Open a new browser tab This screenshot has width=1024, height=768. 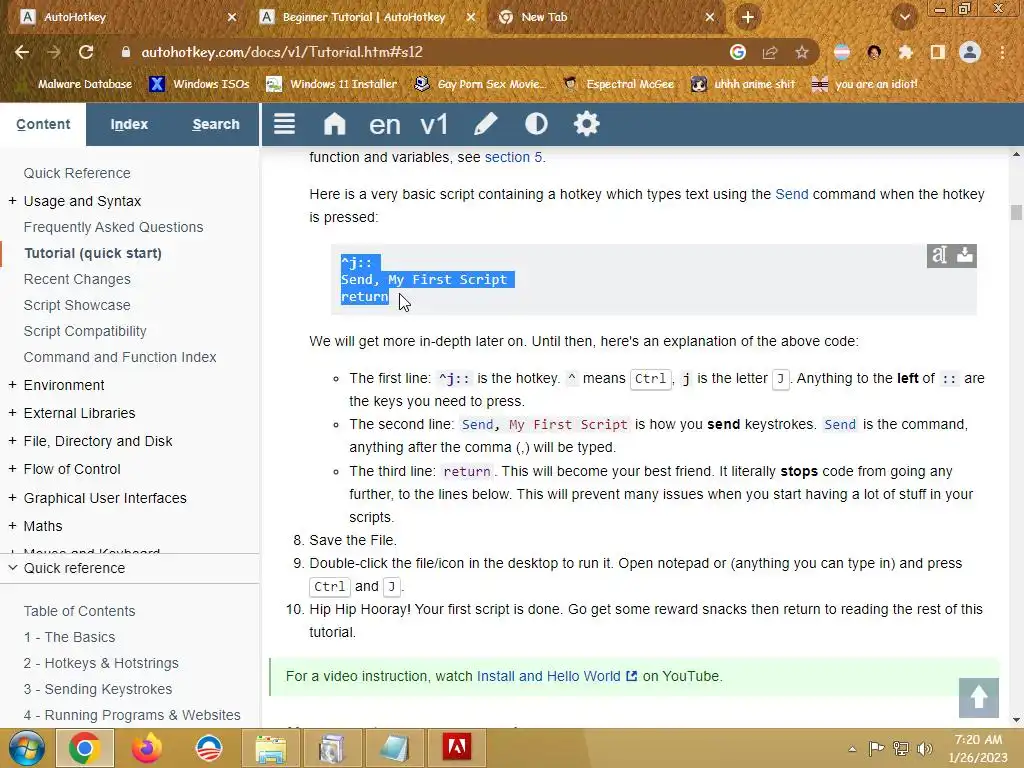coord(748,17)
